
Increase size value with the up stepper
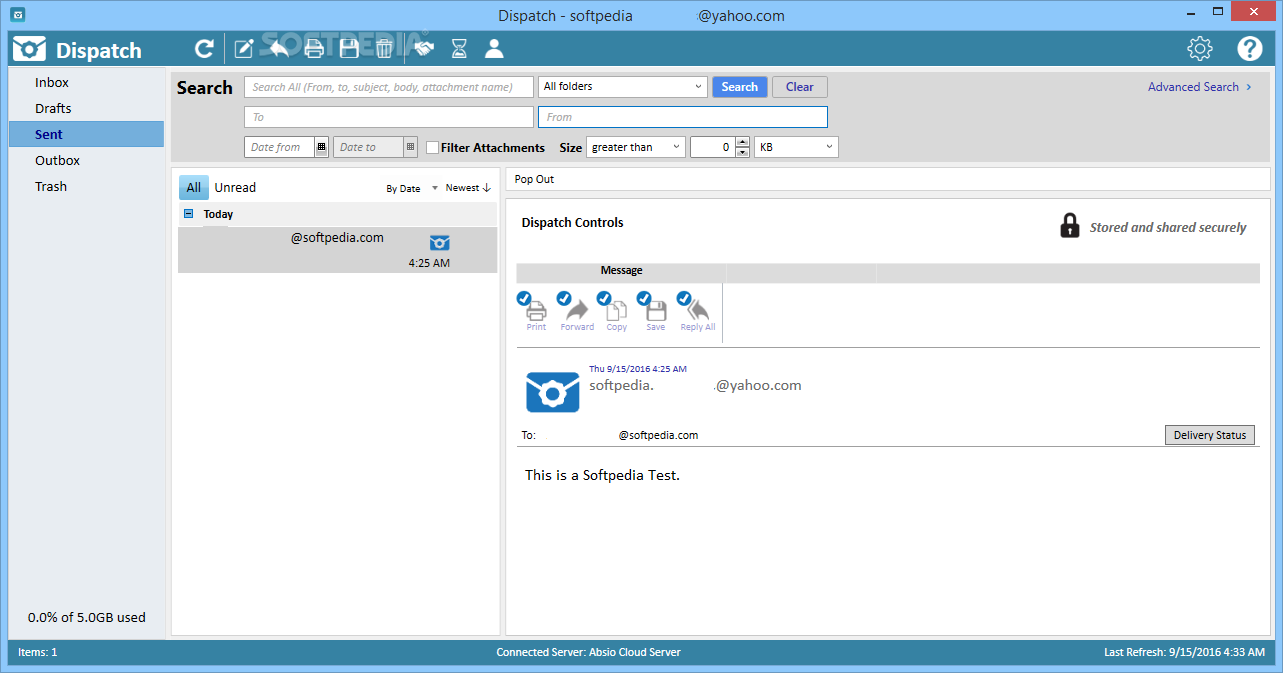(x=742, y=142)
